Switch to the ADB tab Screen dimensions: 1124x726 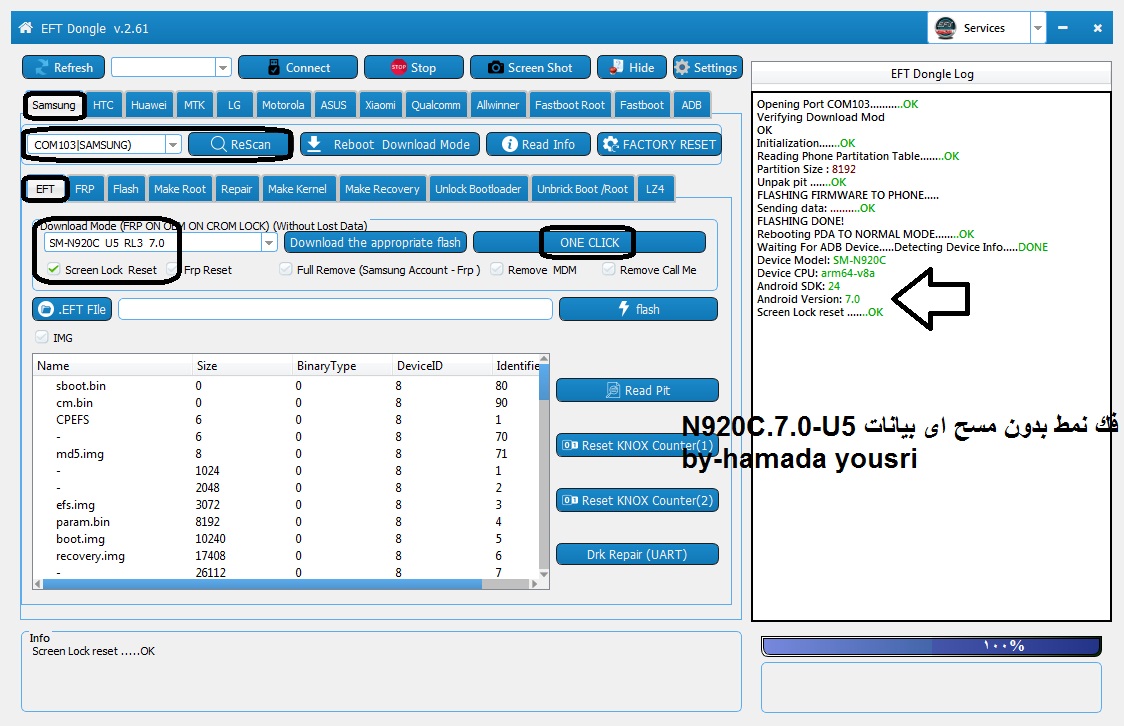click(x=692, y=105)
